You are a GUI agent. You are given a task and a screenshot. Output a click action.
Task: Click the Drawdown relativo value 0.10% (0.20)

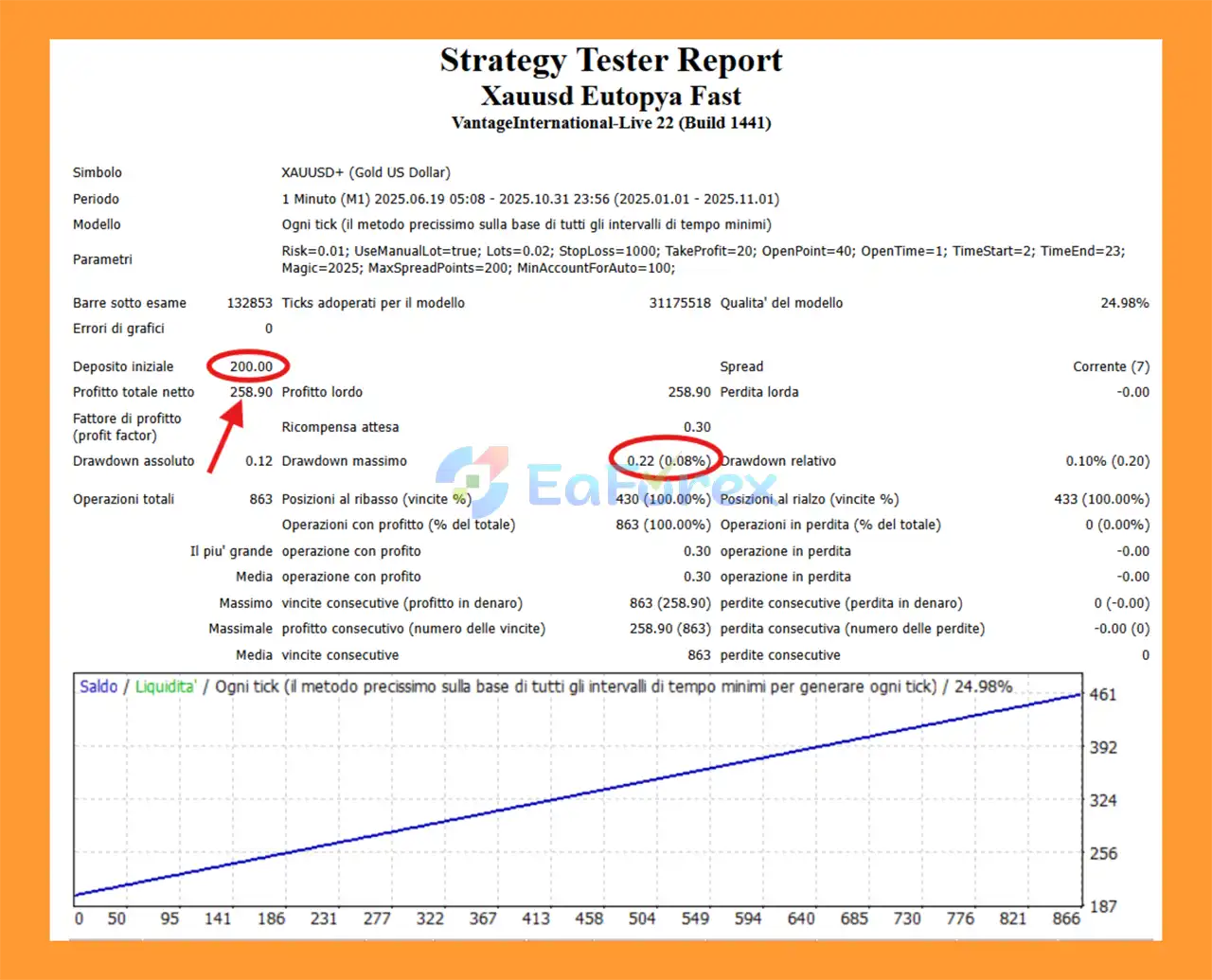coord(1107,461)
